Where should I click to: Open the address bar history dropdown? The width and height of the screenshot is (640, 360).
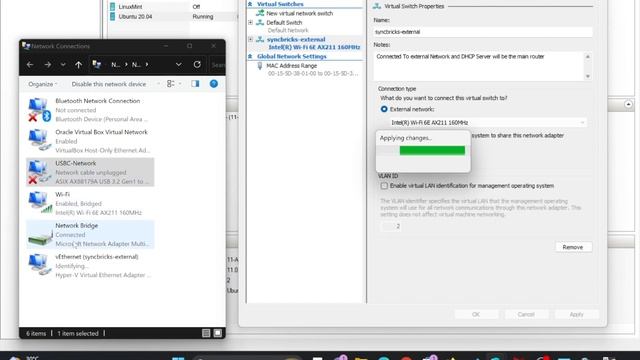178,64
